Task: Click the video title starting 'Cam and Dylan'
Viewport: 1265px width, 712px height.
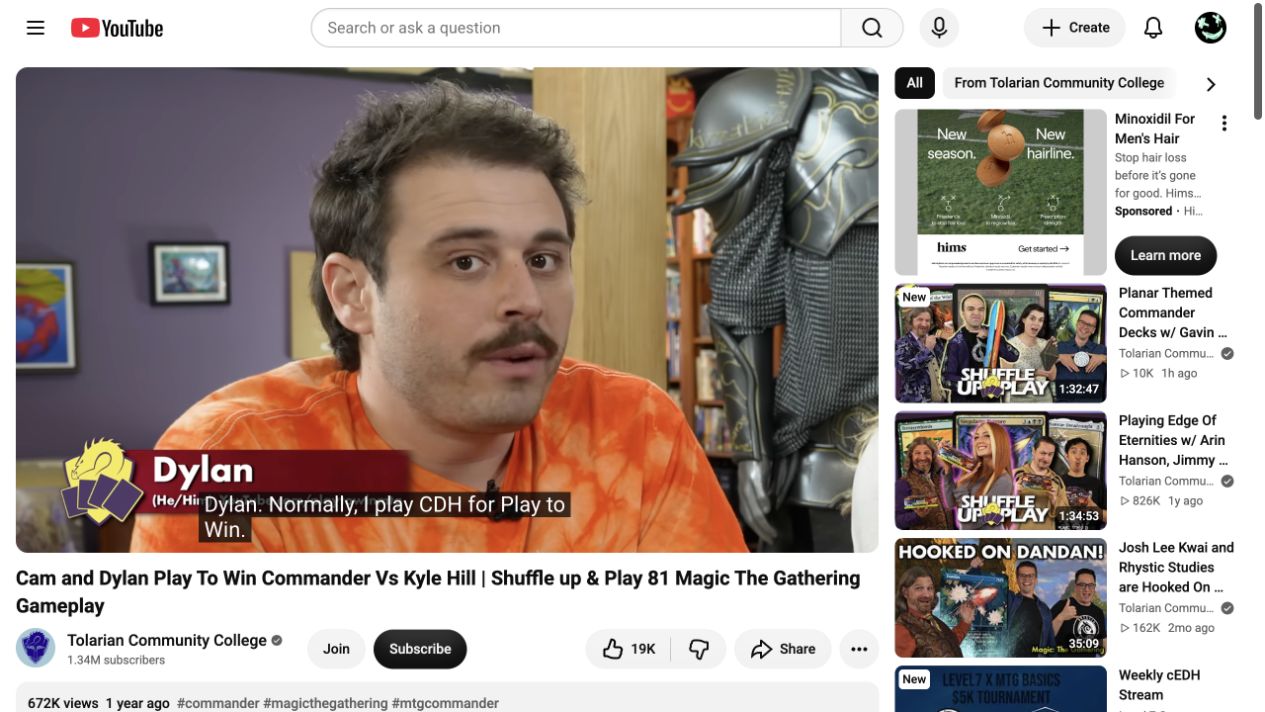Action: [438, 592]
